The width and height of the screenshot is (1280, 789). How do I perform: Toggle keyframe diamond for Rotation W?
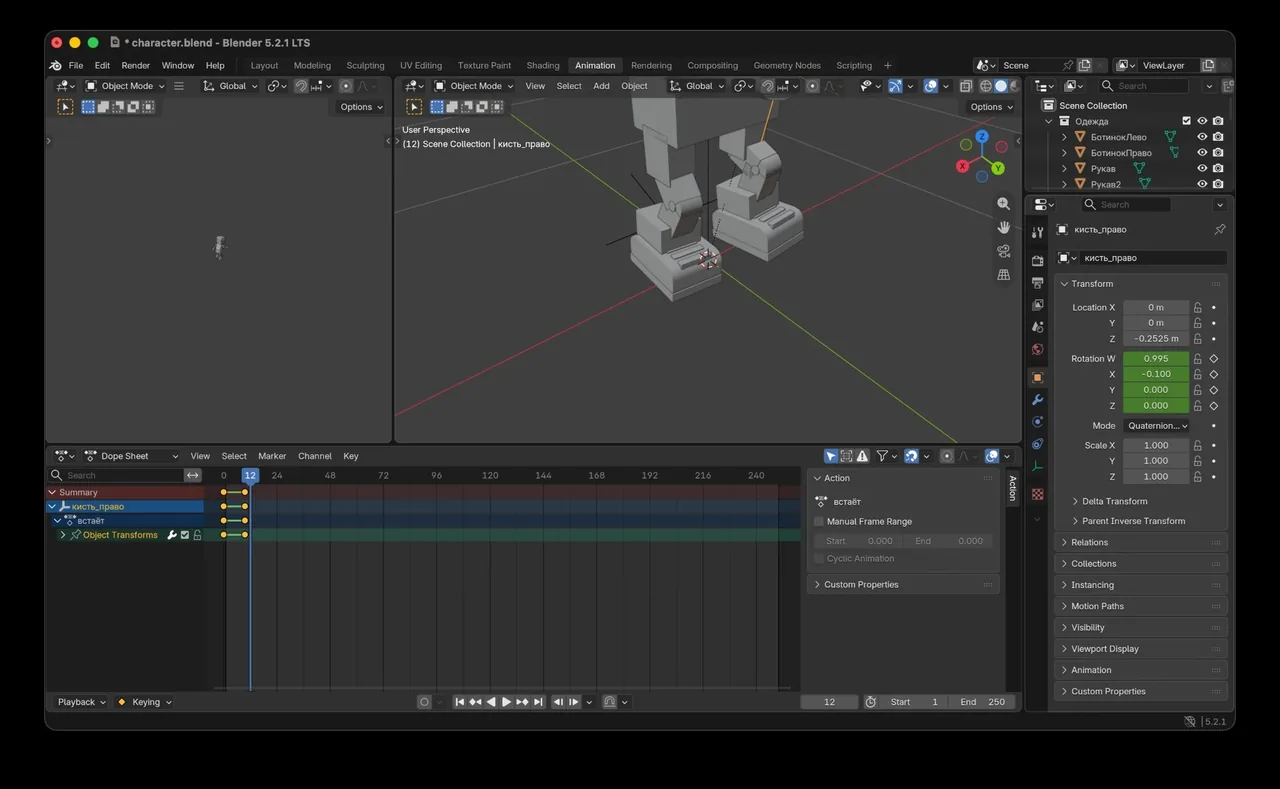point(1214,359)
